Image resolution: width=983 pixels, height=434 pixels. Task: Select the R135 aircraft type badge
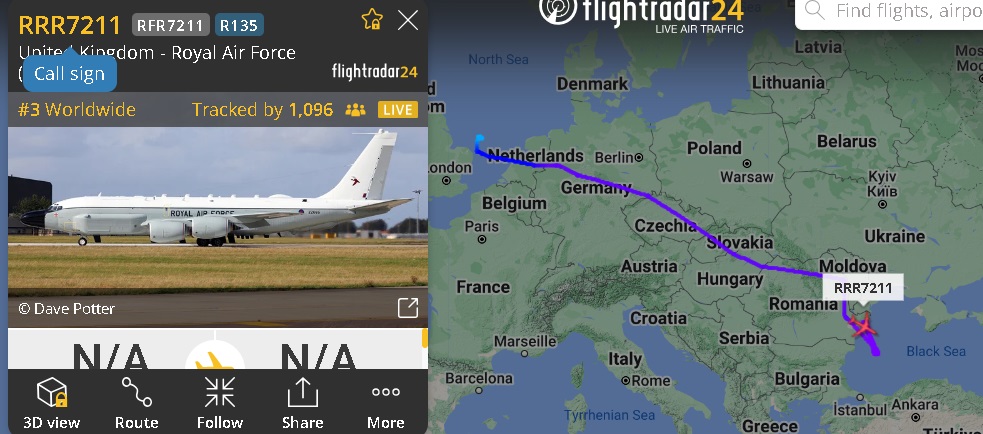click(x=239, y=25)
